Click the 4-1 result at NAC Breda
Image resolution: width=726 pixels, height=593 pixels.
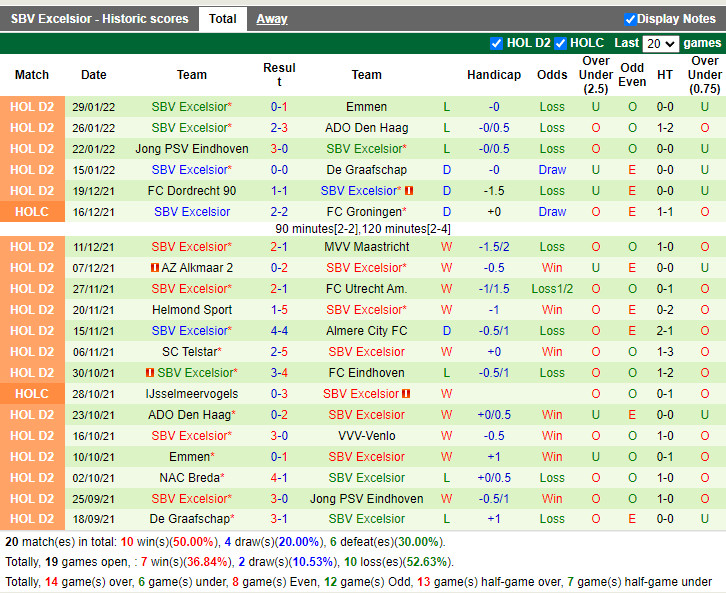point(279,478)
